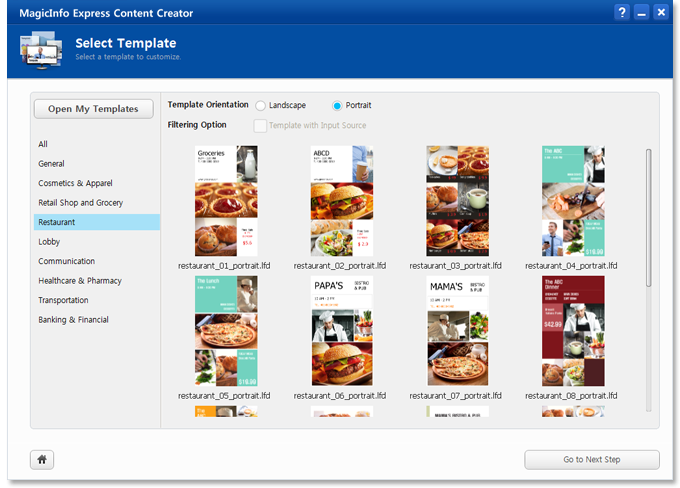
Task: Click the restaurant_08_portrait.lfd file name
Action: tap(571, 396)
